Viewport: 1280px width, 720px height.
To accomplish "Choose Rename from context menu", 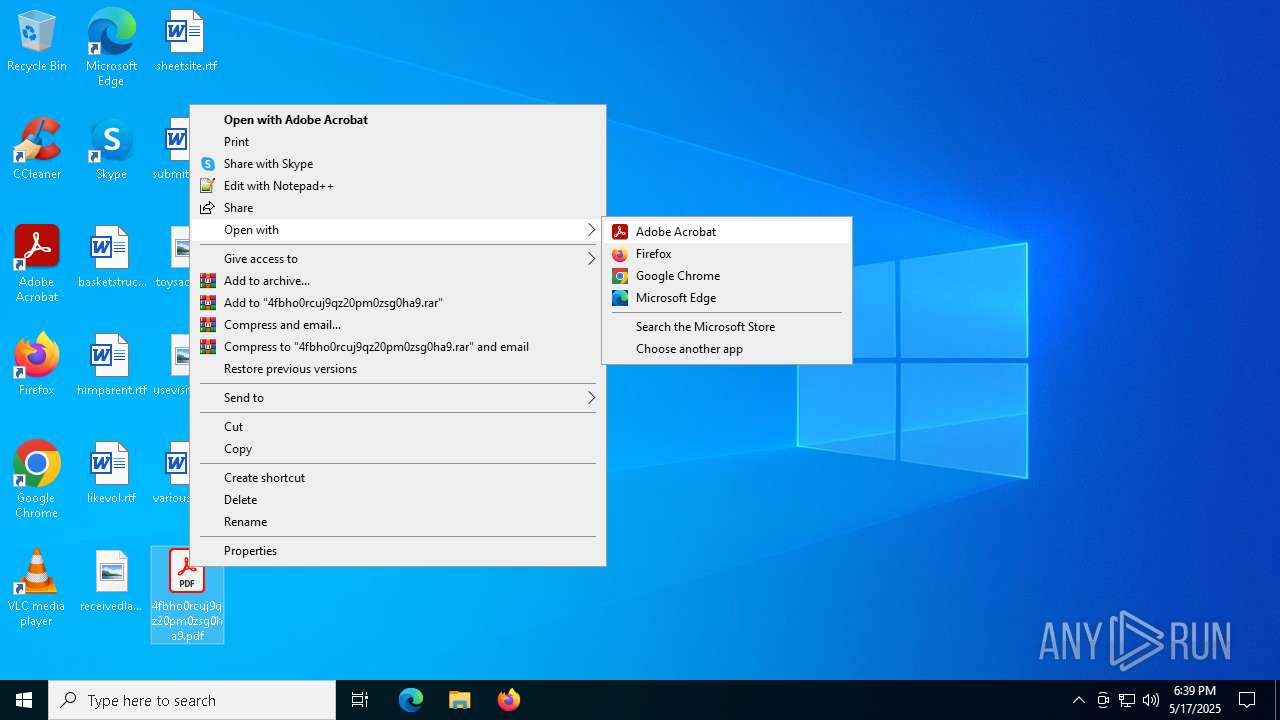I will 398,522.
